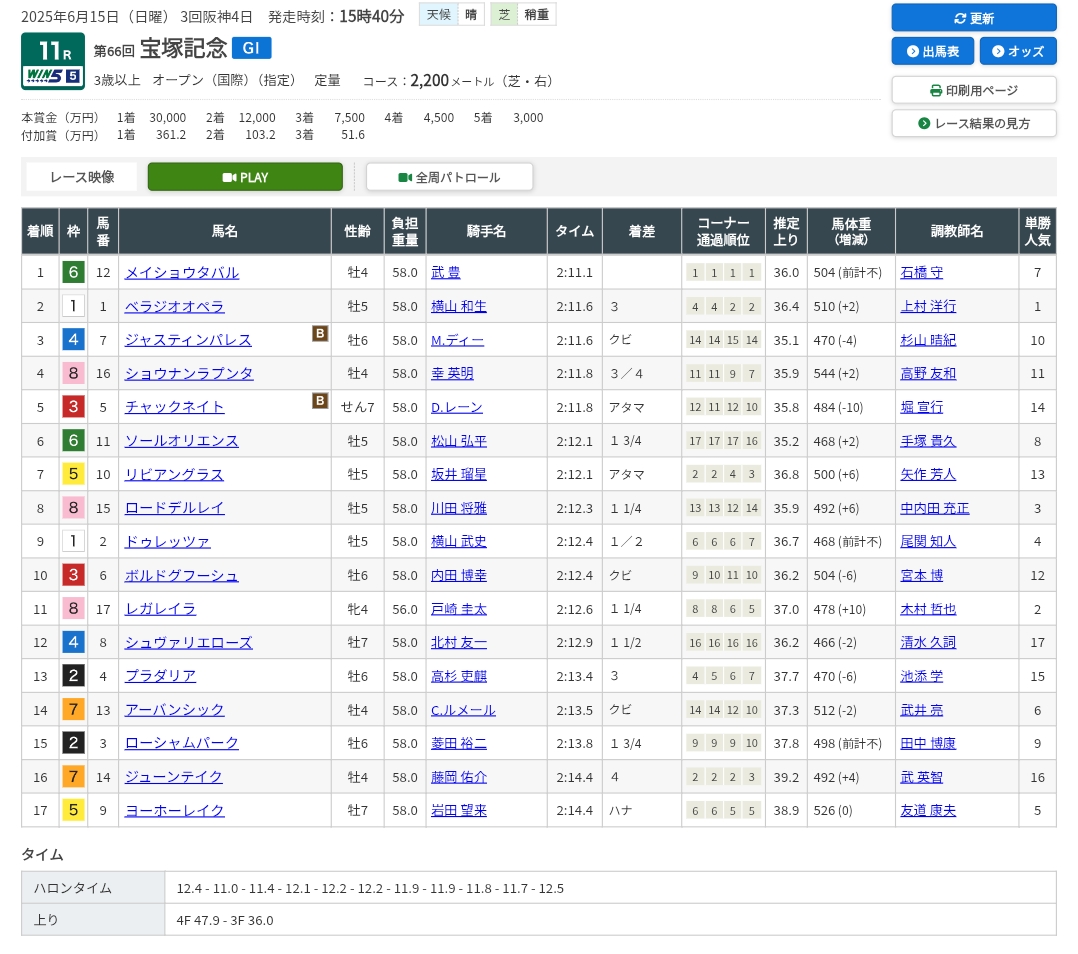
Task: Open horse メイショウタバル page
Action: [x=182, y=273]
